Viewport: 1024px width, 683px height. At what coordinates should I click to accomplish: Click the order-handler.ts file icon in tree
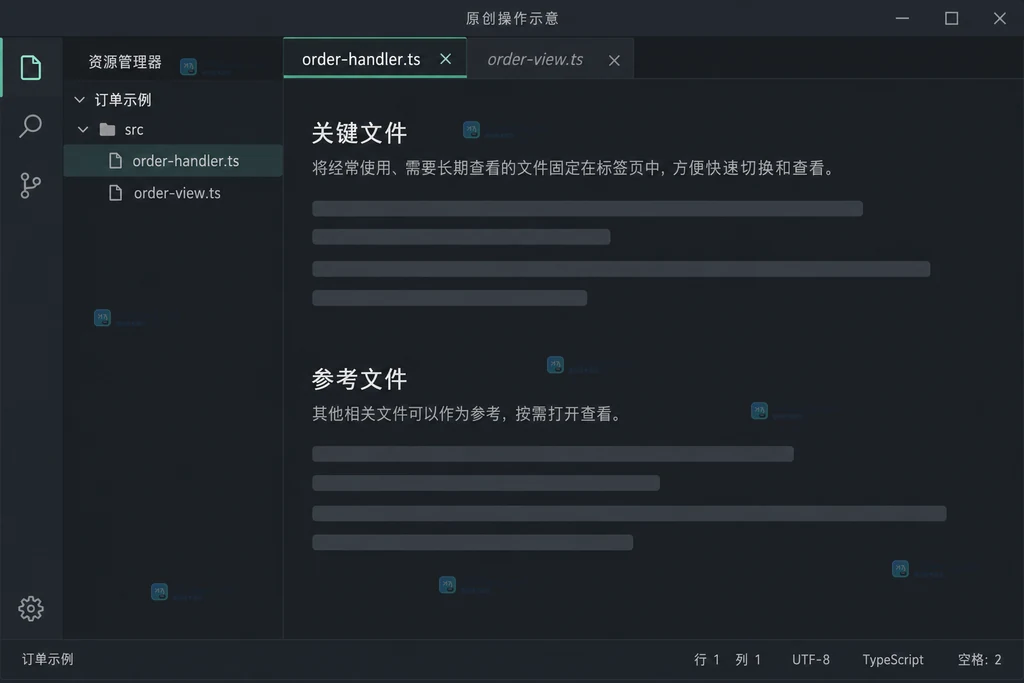click(x=116, y=161)
